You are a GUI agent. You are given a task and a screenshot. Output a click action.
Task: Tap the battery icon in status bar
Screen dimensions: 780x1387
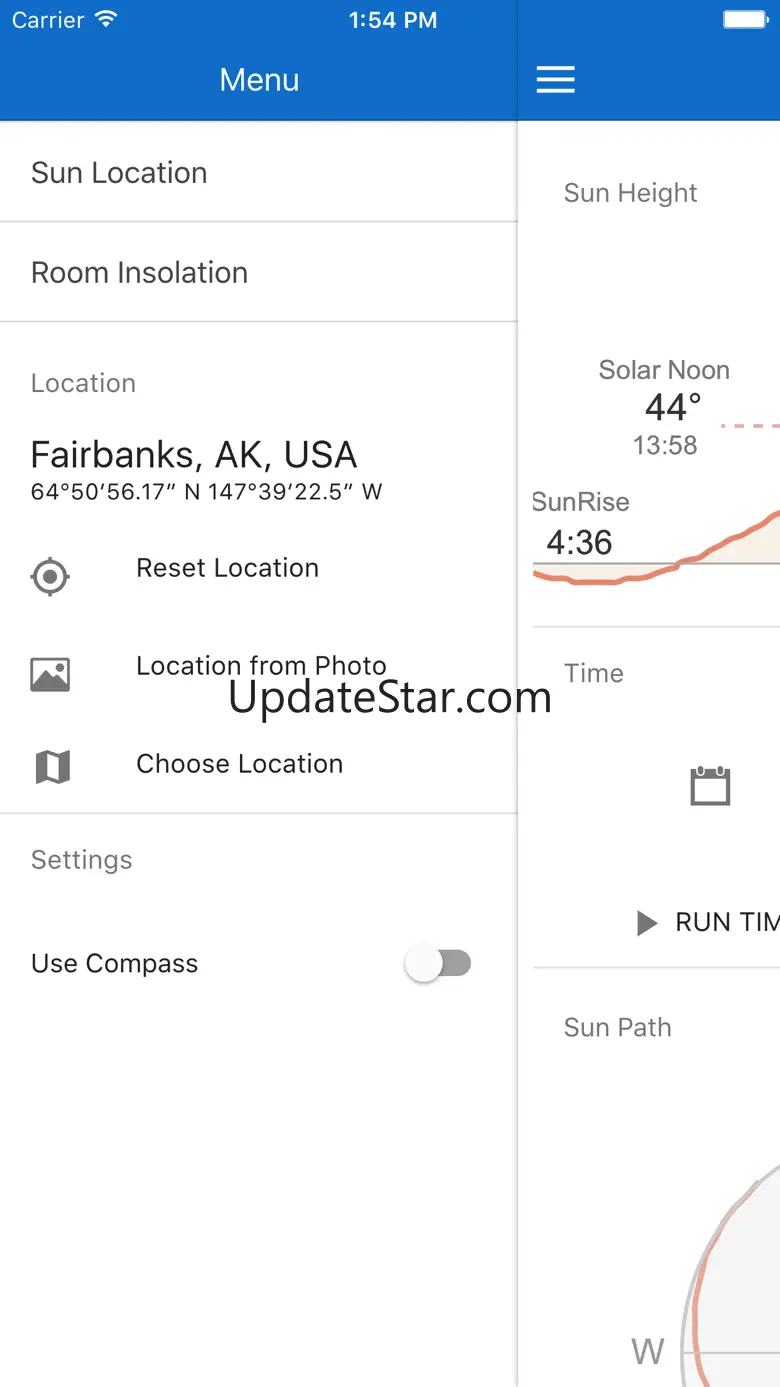click(744, 20)
